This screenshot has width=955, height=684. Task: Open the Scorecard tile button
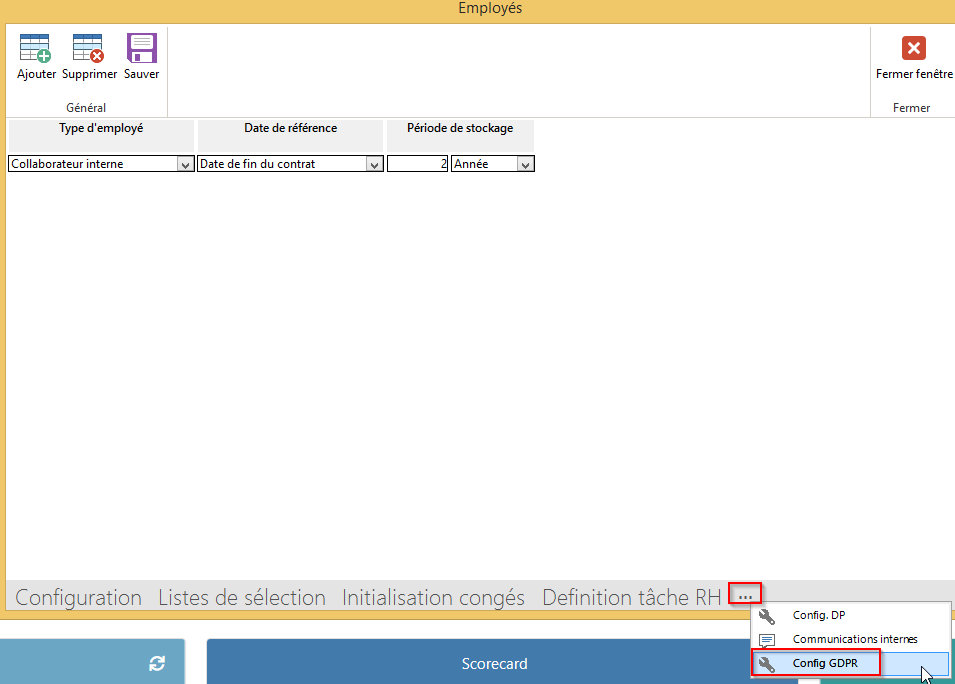point(494,663)
